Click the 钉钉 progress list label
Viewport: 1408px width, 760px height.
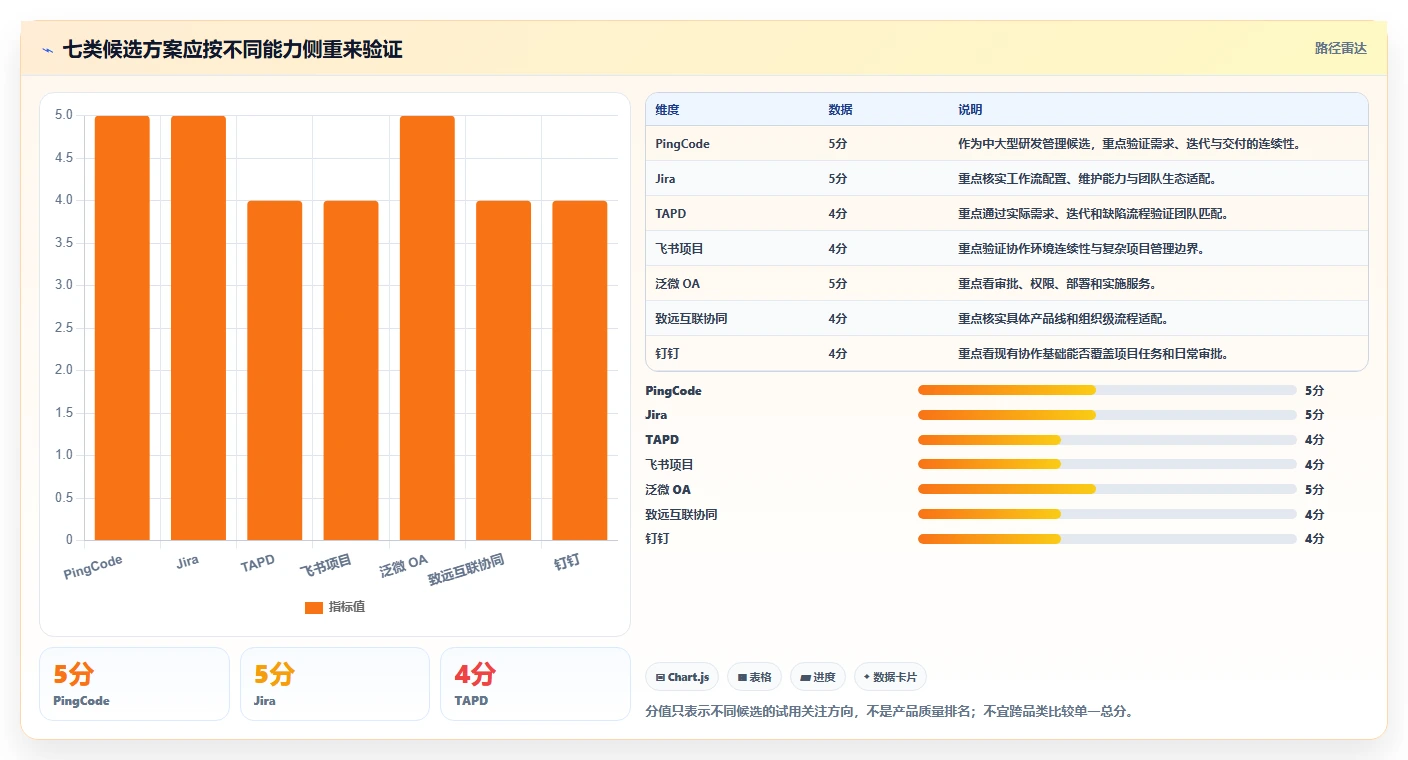click(658, 539)
